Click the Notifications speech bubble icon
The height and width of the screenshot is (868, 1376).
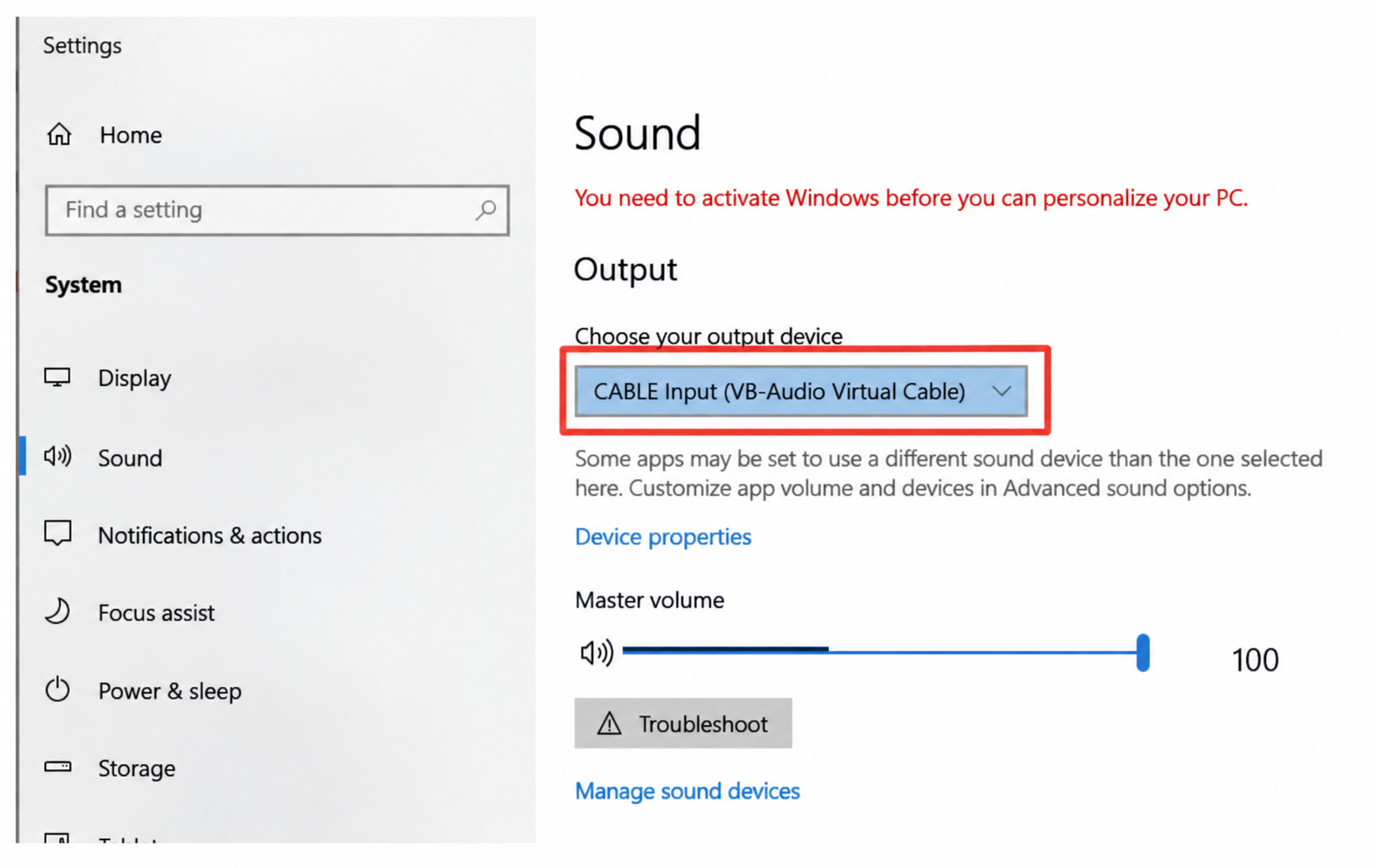click(58, 533)
